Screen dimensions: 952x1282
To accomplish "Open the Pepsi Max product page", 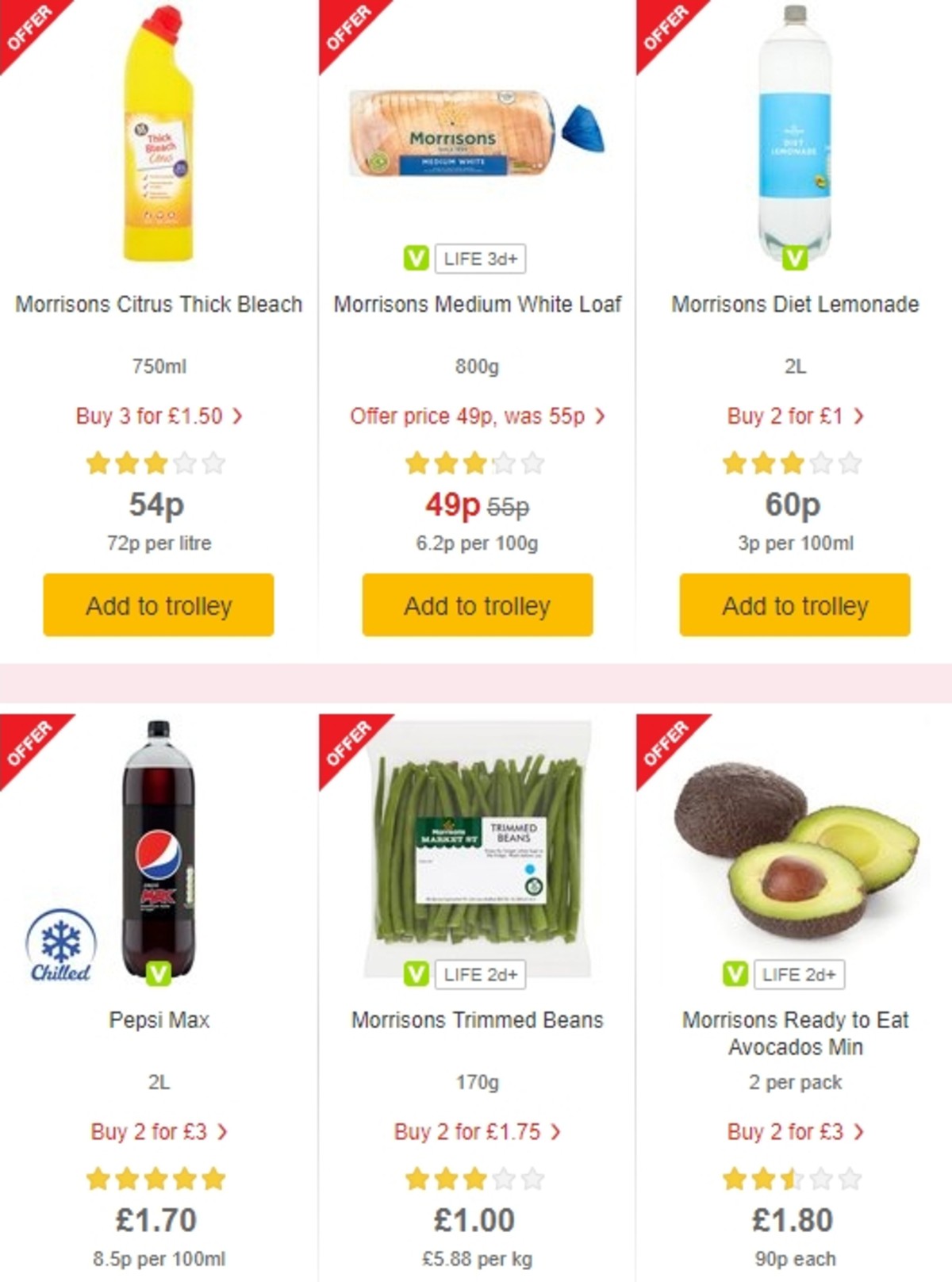I will pos(158,1021).
